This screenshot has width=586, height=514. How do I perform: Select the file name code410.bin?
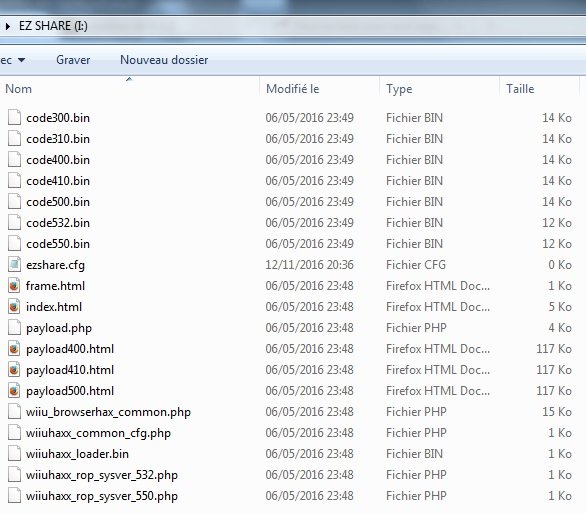(x=58, y=181)
